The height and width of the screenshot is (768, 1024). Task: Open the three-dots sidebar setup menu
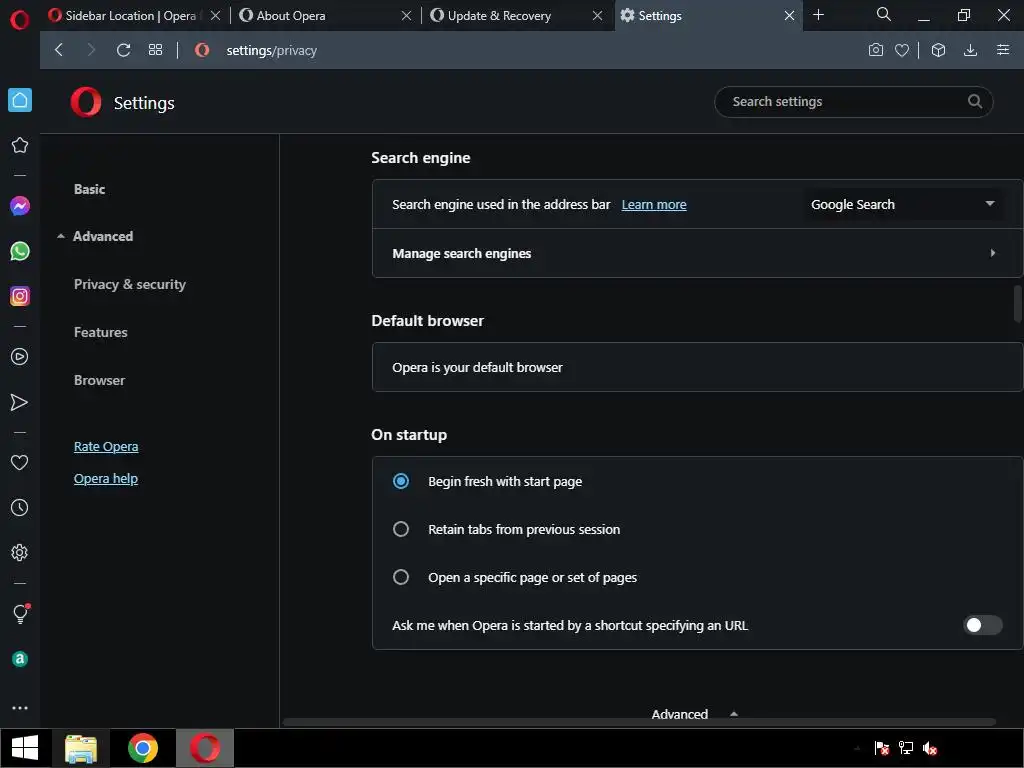tap(20, 708)
